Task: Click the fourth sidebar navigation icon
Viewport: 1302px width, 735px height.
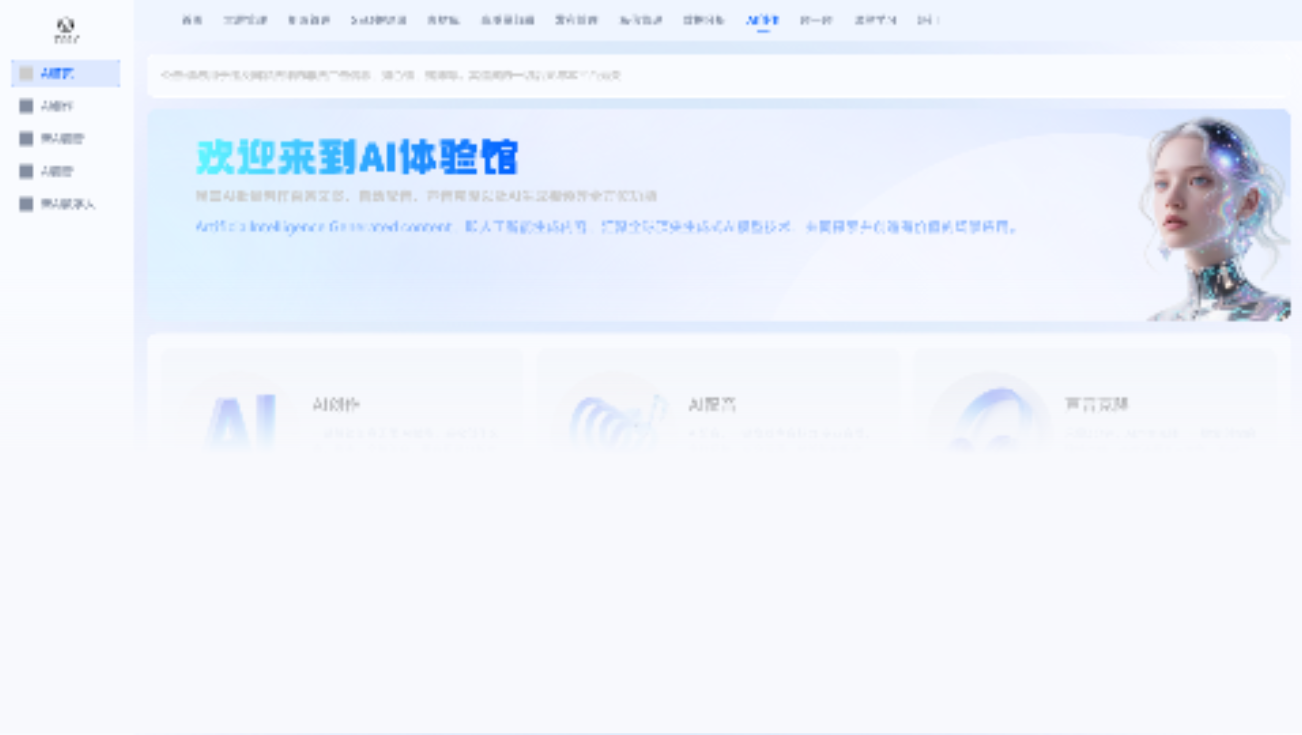Action: click(x=25, y=171)
